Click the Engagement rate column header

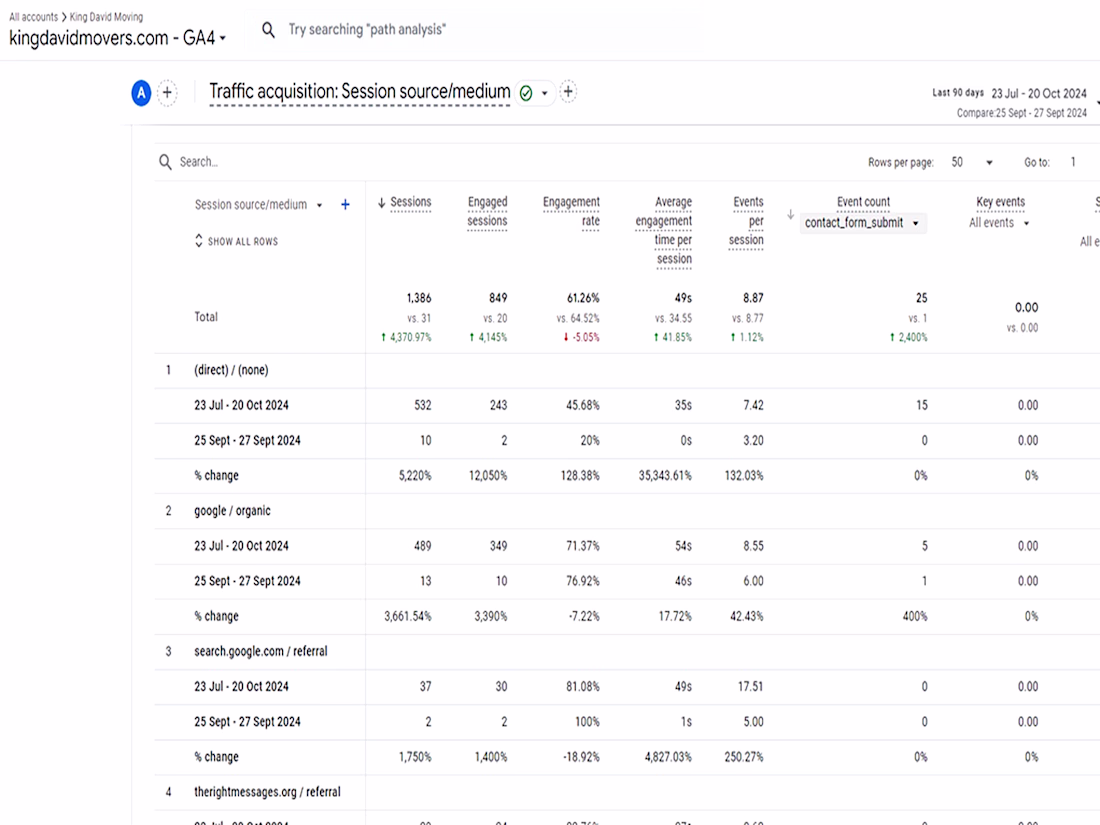(x=571, y=211)
